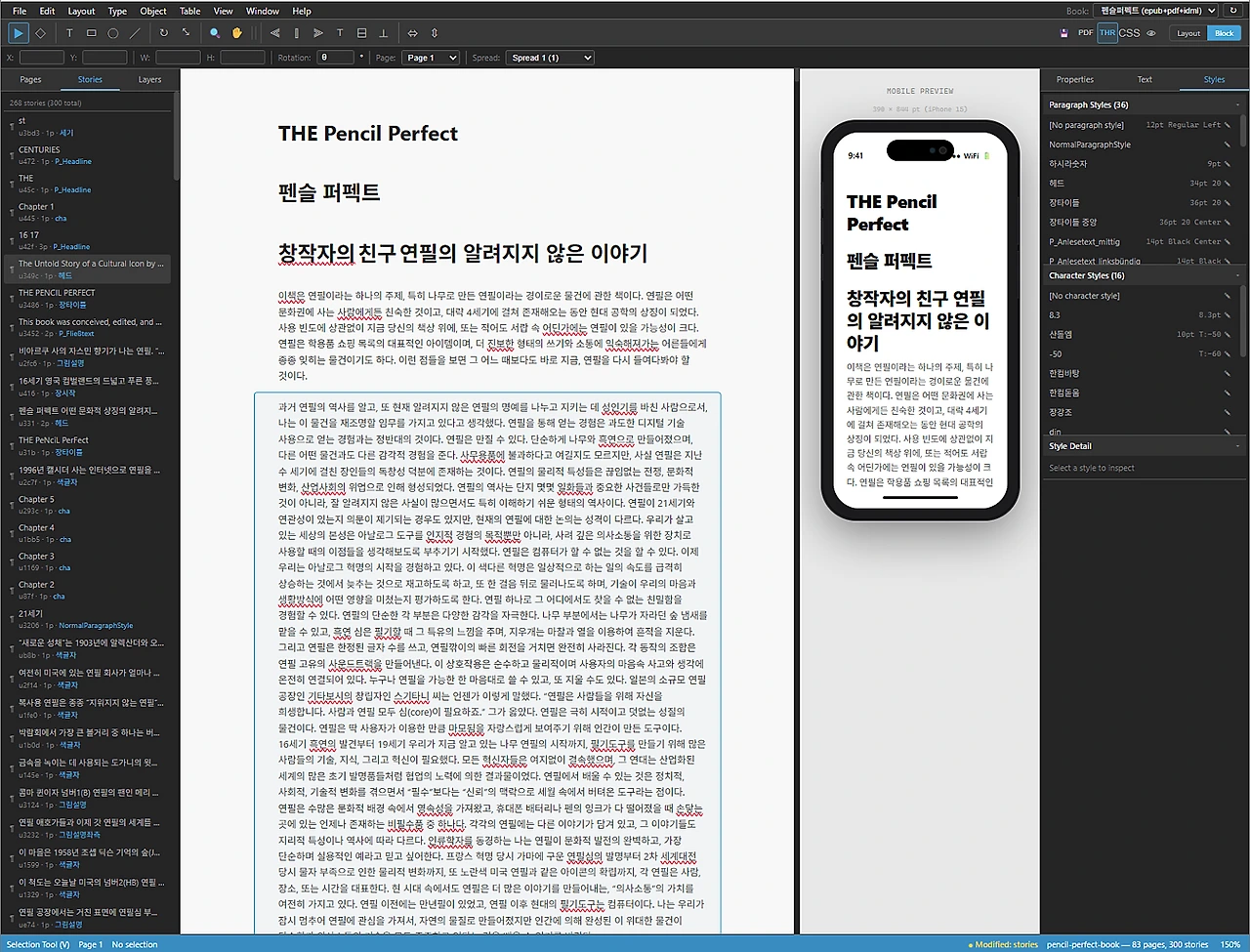The width and height of the screenshot is (1250, 952).
Task: Open the Object menu
Action: point(153,11)
